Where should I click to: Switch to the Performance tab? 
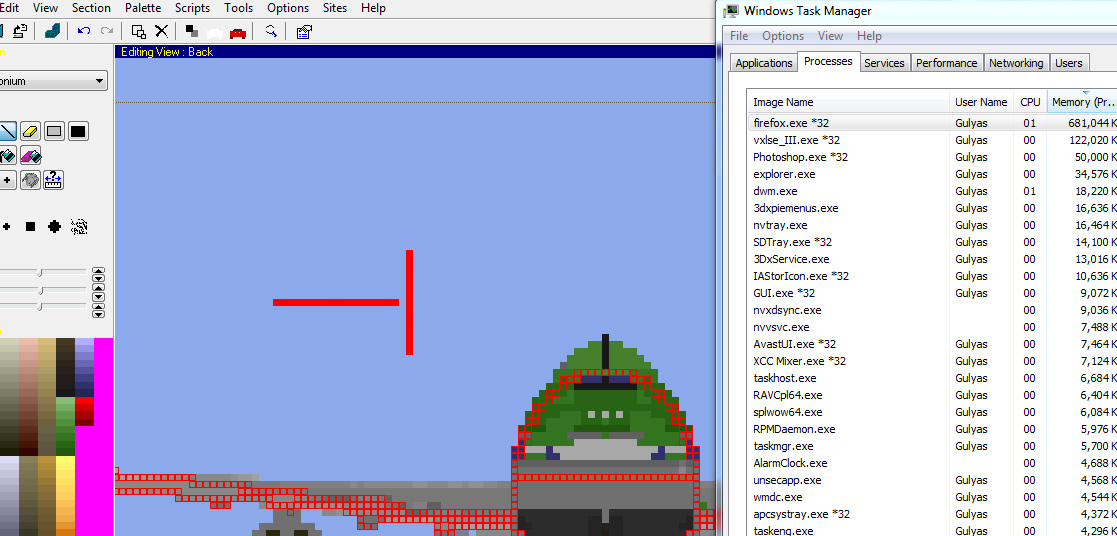point(946,63)
